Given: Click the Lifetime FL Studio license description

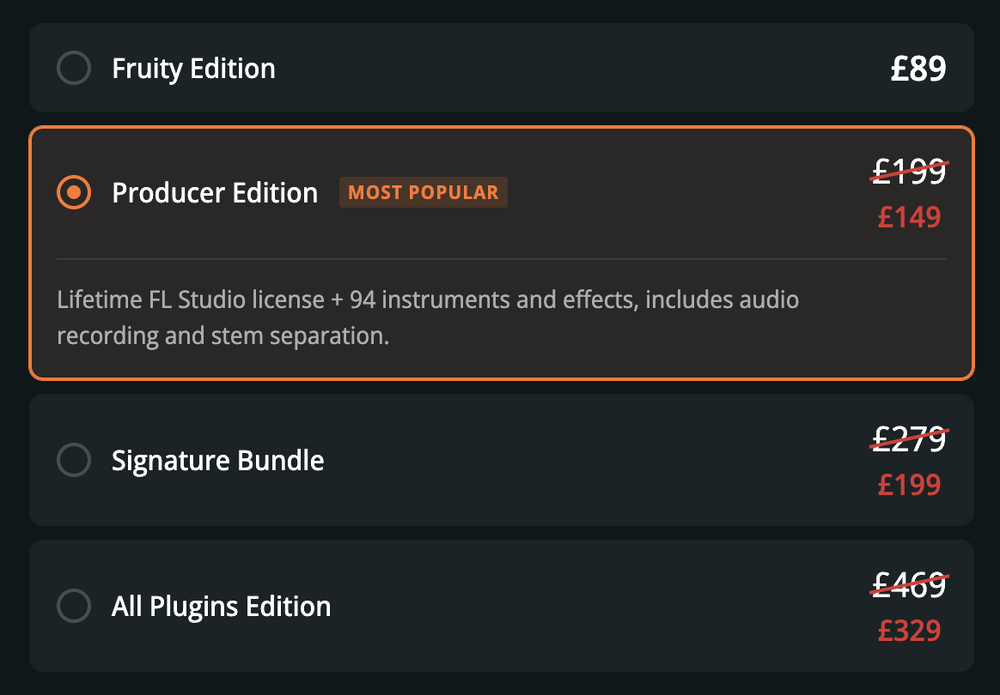Looking at the screenshot, I should click(x=427, y=316).
